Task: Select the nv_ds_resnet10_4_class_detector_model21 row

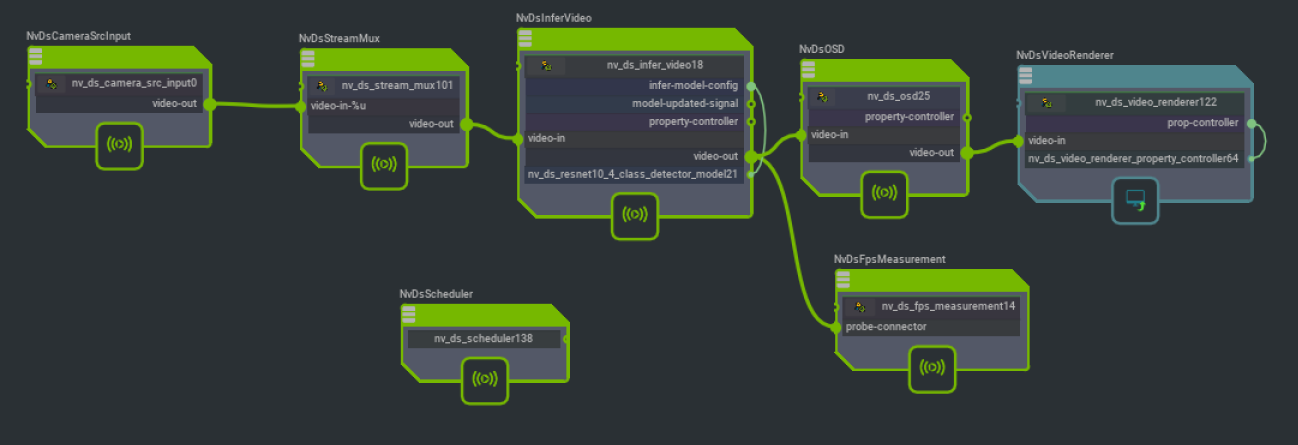Action: pyautogui.click(x=632, y=174)
